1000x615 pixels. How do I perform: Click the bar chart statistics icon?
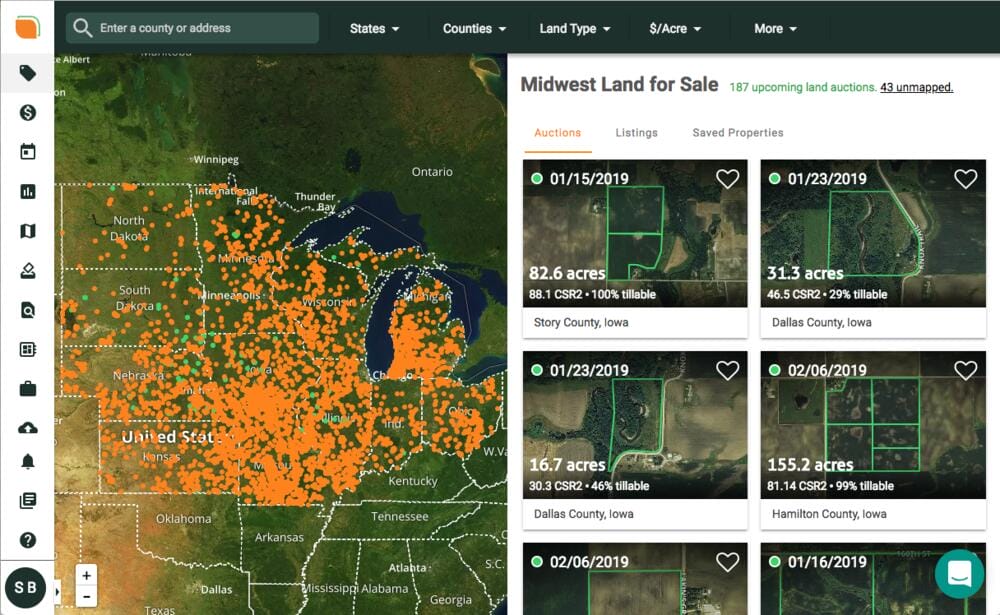point(27,191)
